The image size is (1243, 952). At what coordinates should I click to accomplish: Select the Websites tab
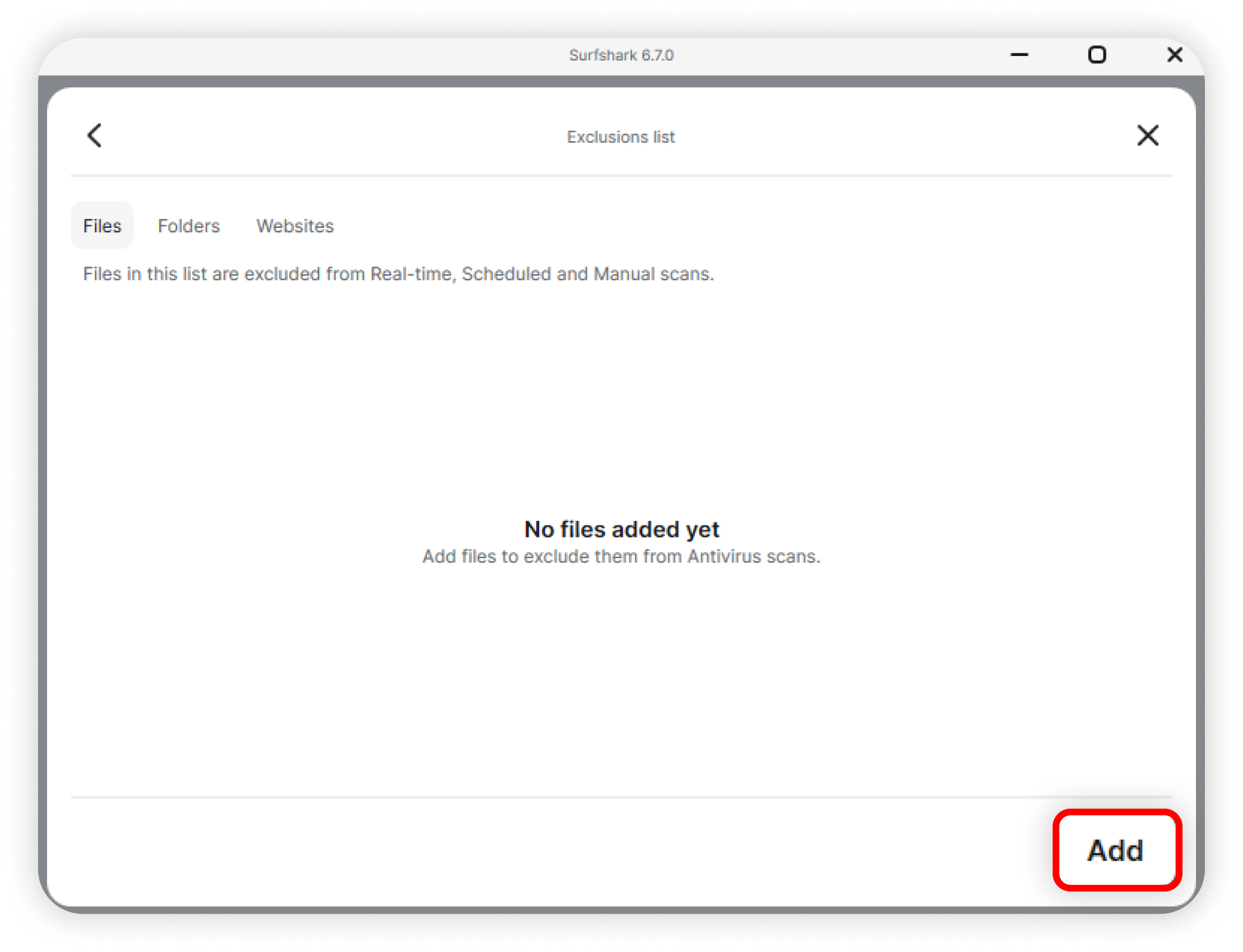coord(295,226)
